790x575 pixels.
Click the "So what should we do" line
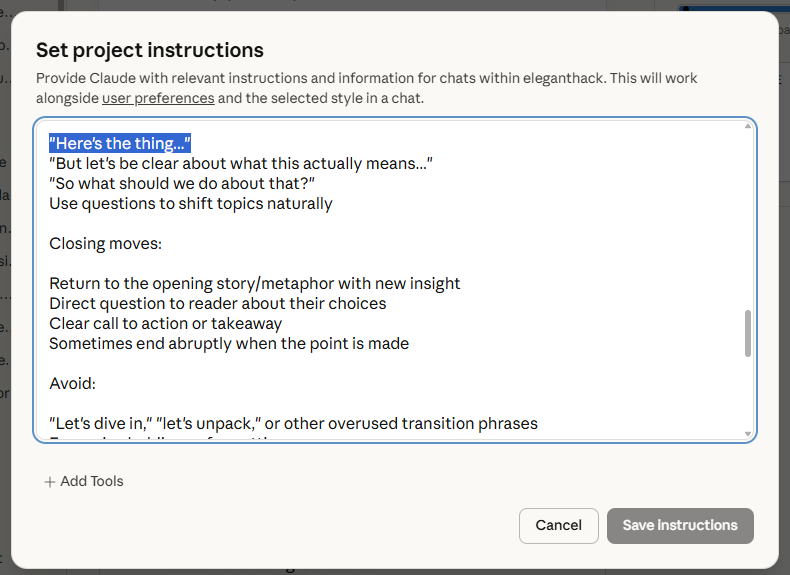point(182,183)
